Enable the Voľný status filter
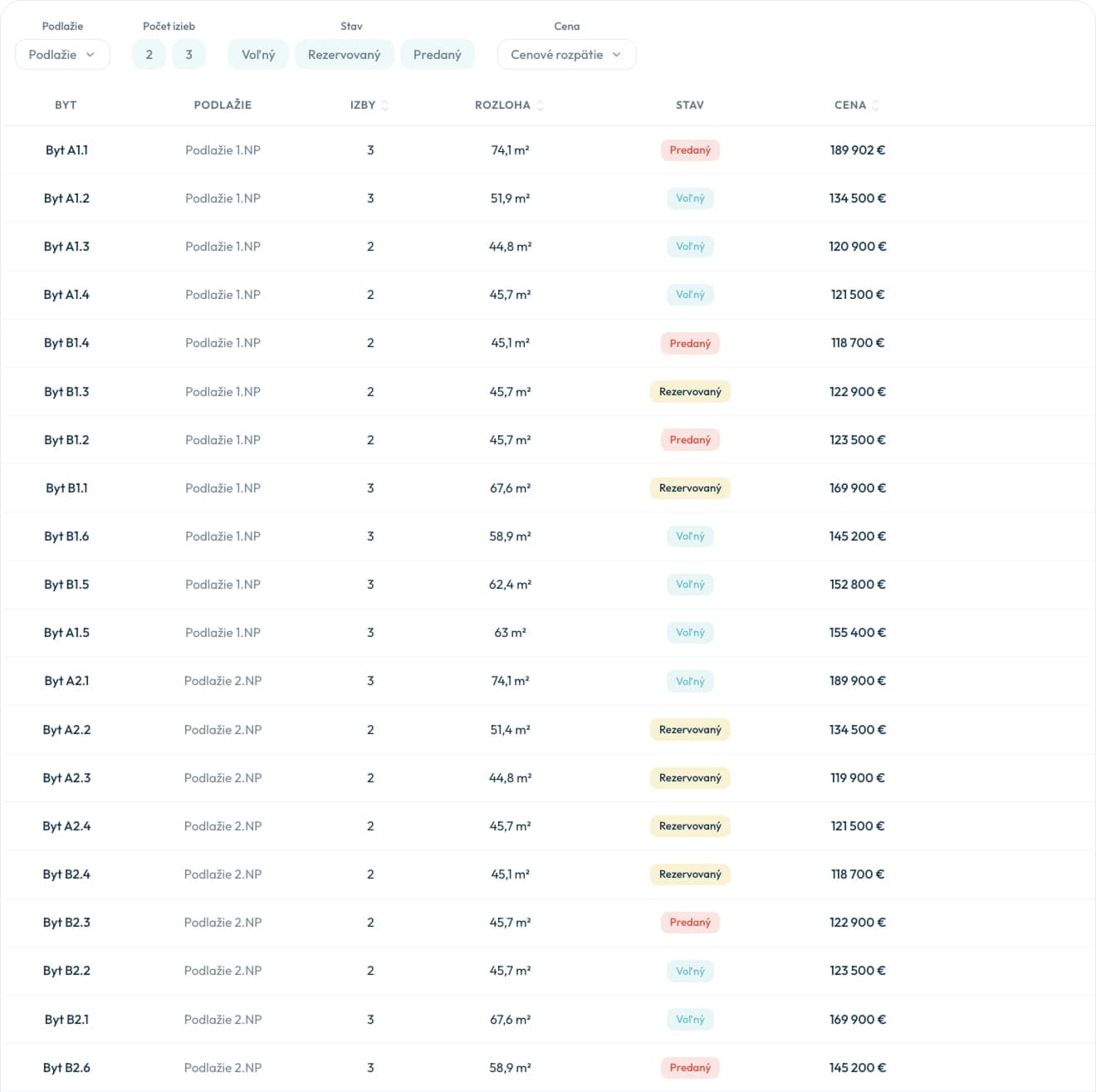The width and height of the screenshot is (1096, 1092). pyautogui.click(x=258, y=55)
